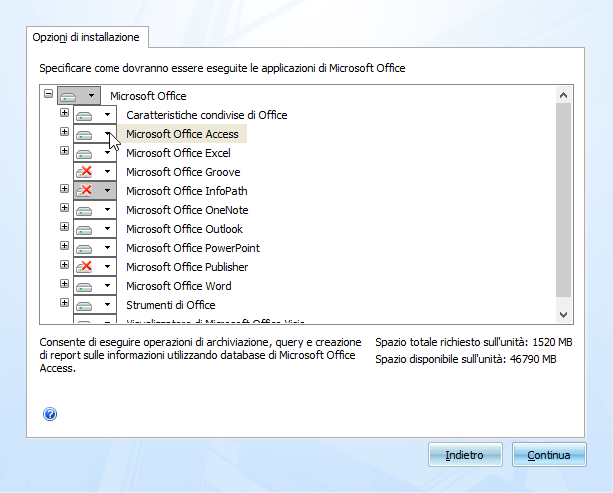This screenshot has width=613, height=493.
Task: Click the drive icon for Microsoft Office root
Action: 68,97
